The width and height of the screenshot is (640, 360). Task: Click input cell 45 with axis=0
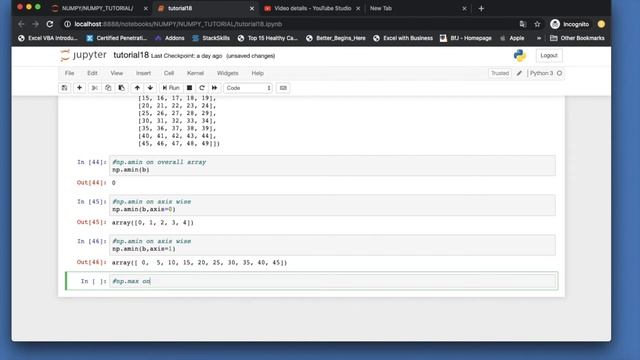coord(332,205)
